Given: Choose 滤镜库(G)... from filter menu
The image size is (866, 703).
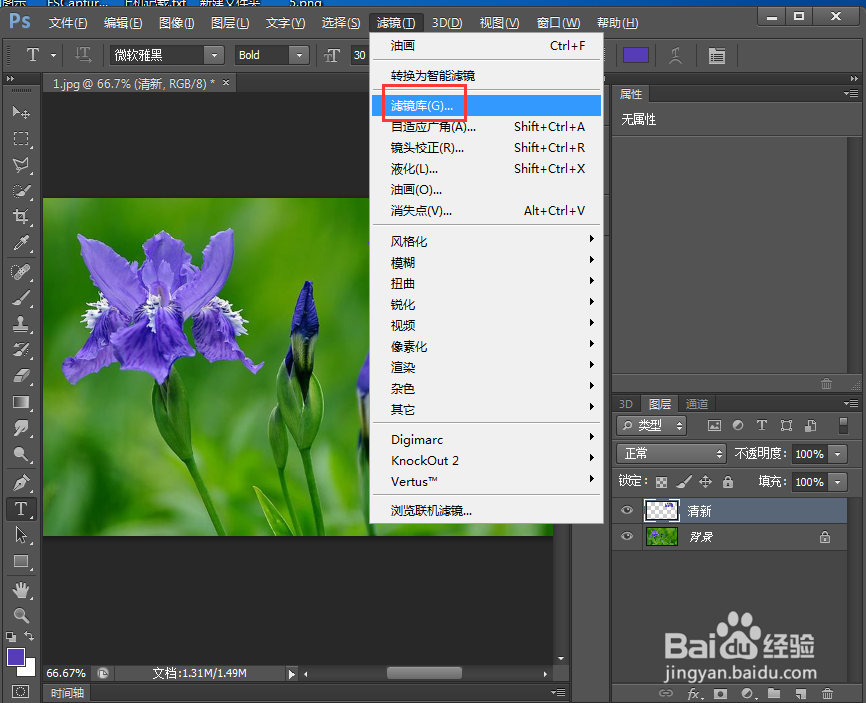Looking at the screenshot, I should click(488, 105).
